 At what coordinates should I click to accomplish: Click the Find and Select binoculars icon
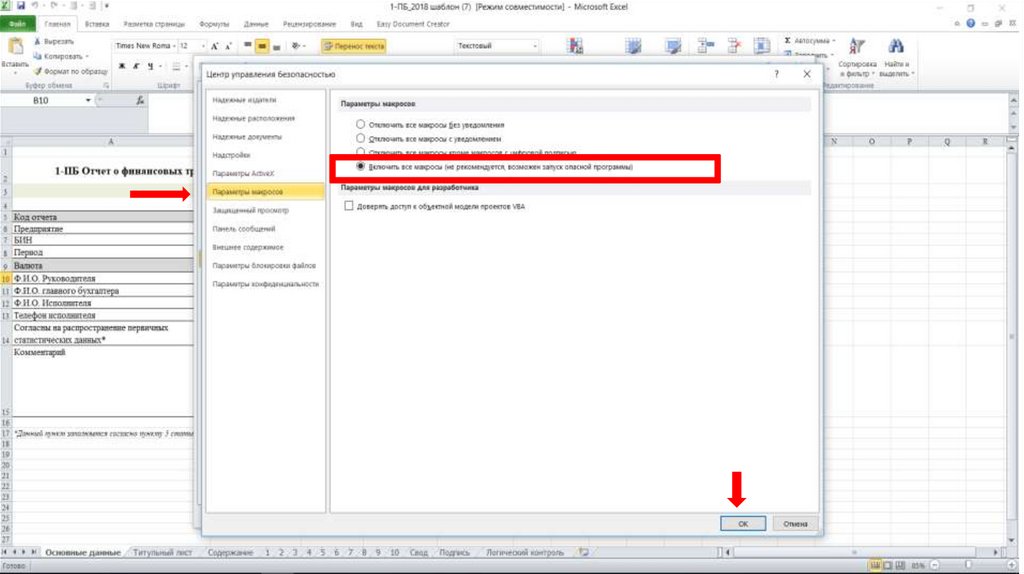pos(895,47)
